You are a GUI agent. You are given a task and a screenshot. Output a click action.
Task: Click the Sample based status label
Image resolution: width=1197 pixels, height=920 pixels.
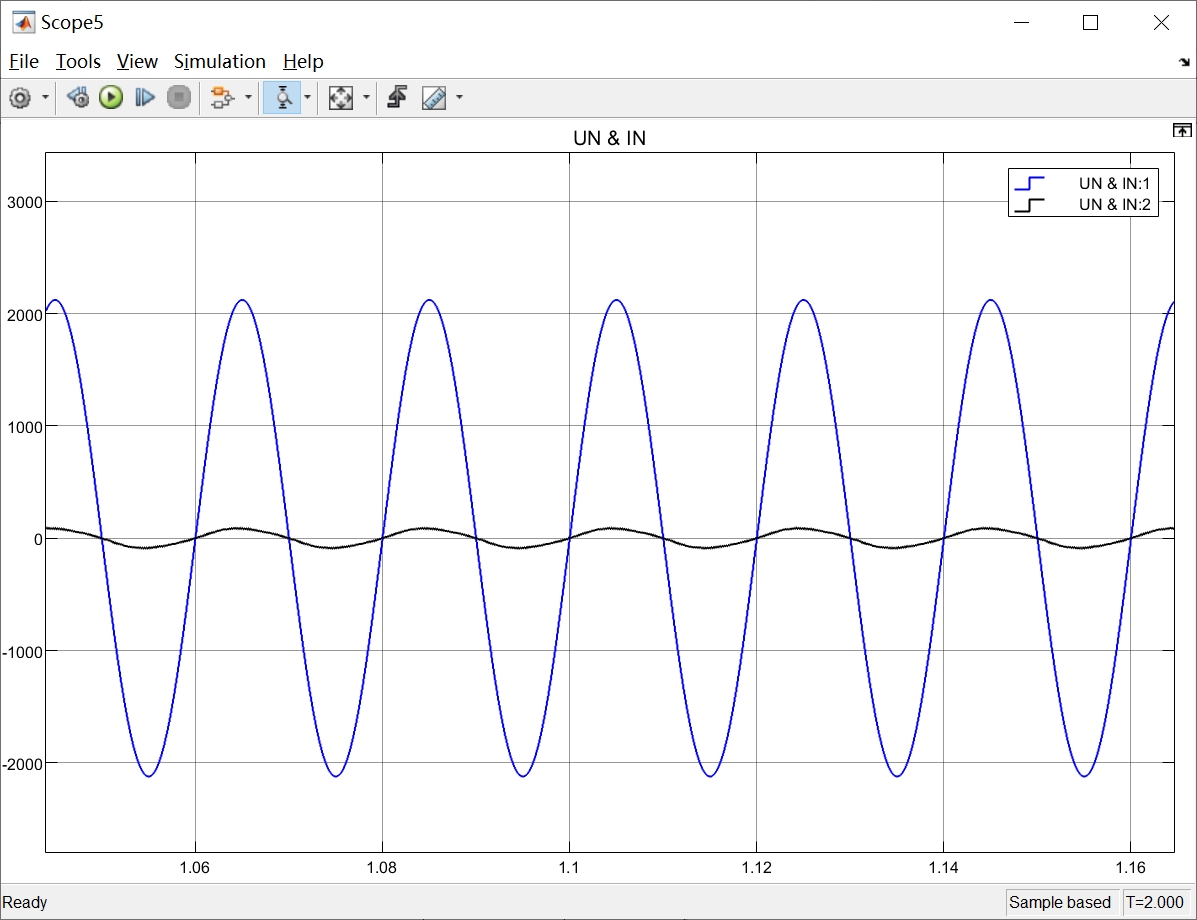coord(1060,902)
